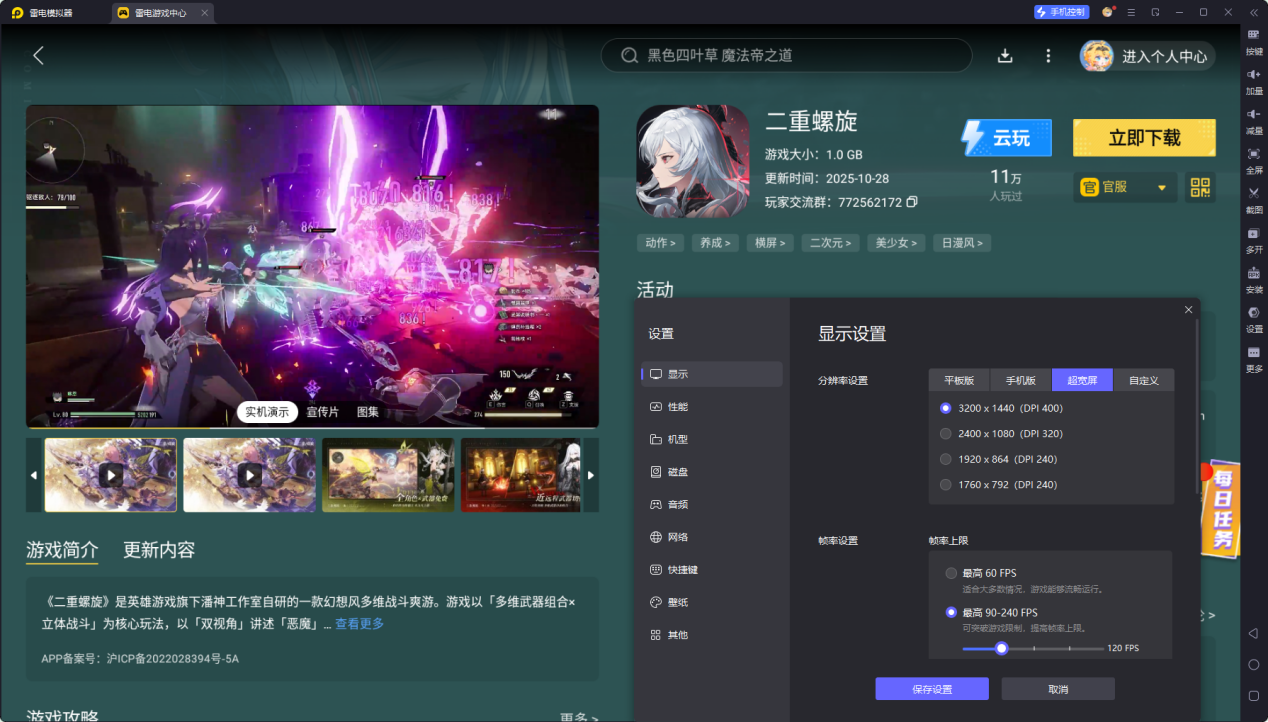Open the 网络 settings section
The width and height of the screenshot is (1268, 722).
pos(712,537)
